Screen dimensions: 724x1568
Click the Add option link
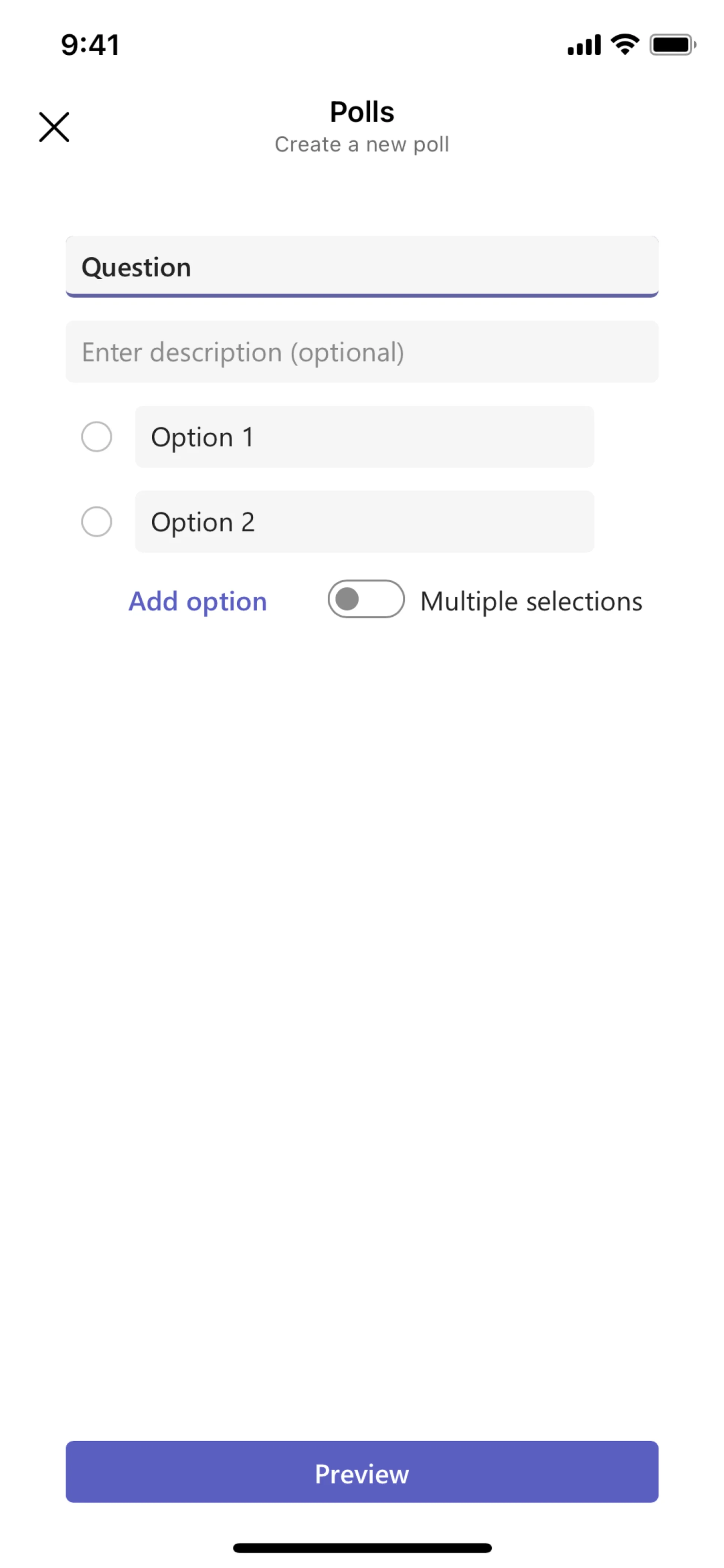point(198,601)
